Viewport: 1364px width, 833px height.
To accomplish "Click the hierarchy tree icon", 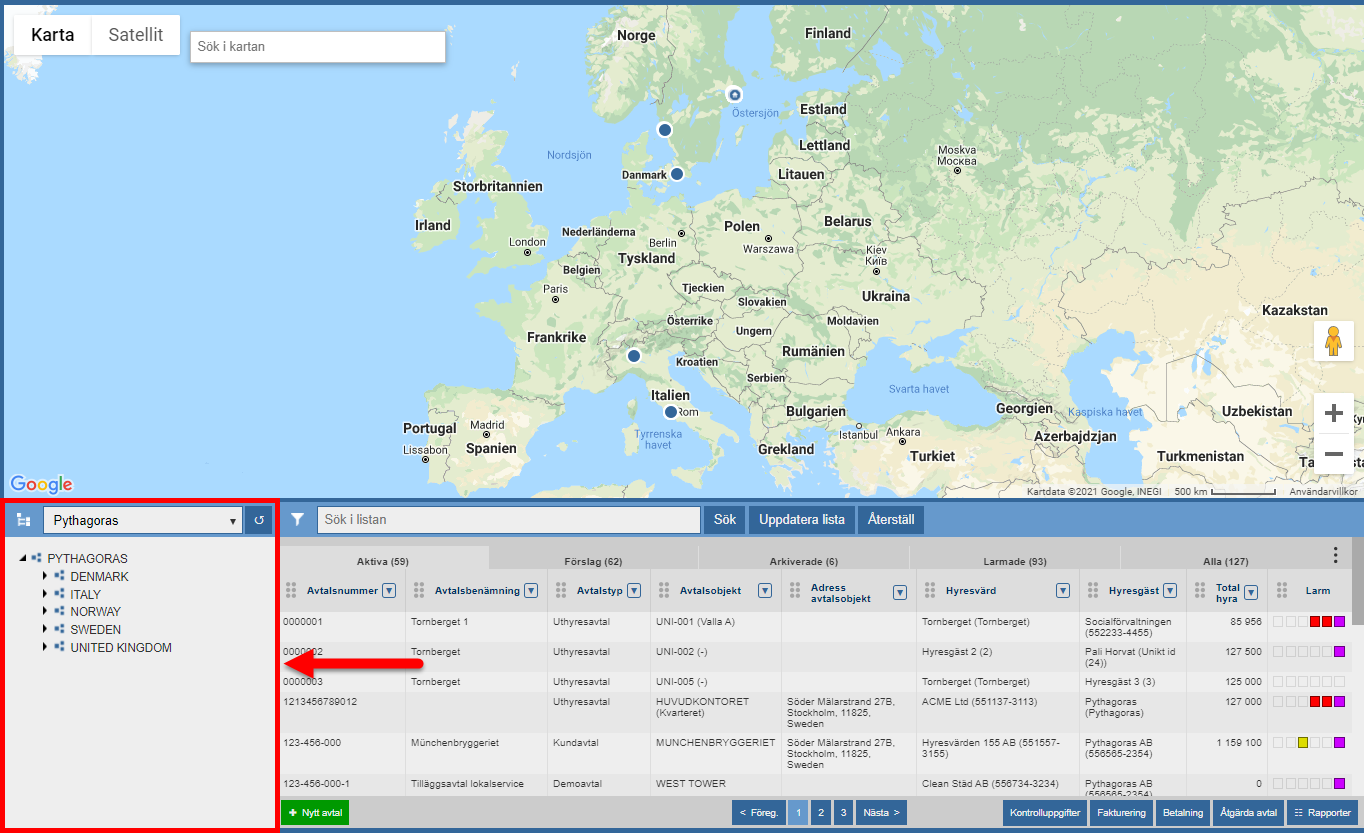I will 23,520.
